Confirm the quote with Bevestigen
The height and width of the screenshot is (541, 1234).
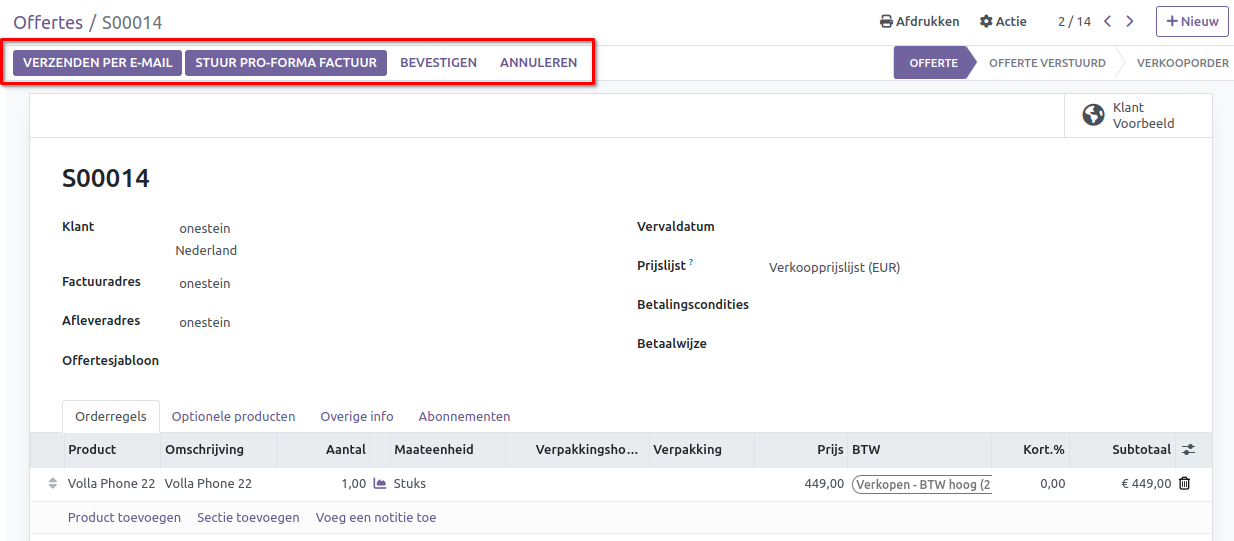pyautogui.click(x=438, y=63)
